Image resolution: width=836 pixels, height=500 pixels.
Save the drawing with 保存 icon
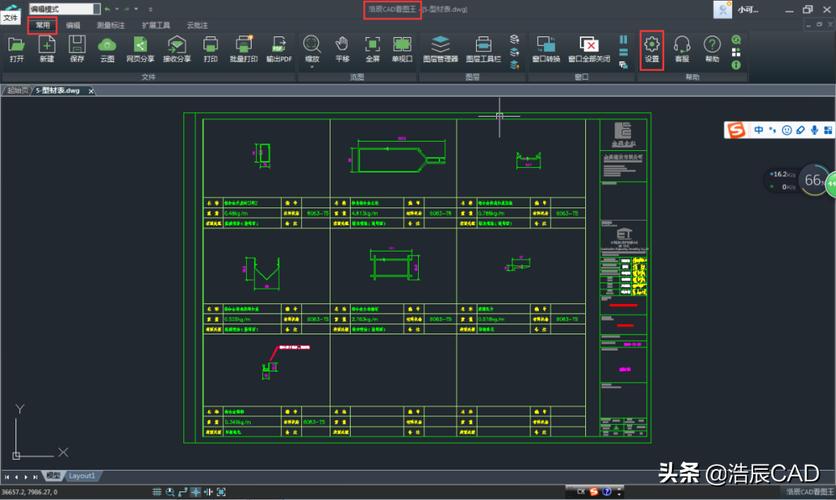pyautogui.click(x=77, y=48)
